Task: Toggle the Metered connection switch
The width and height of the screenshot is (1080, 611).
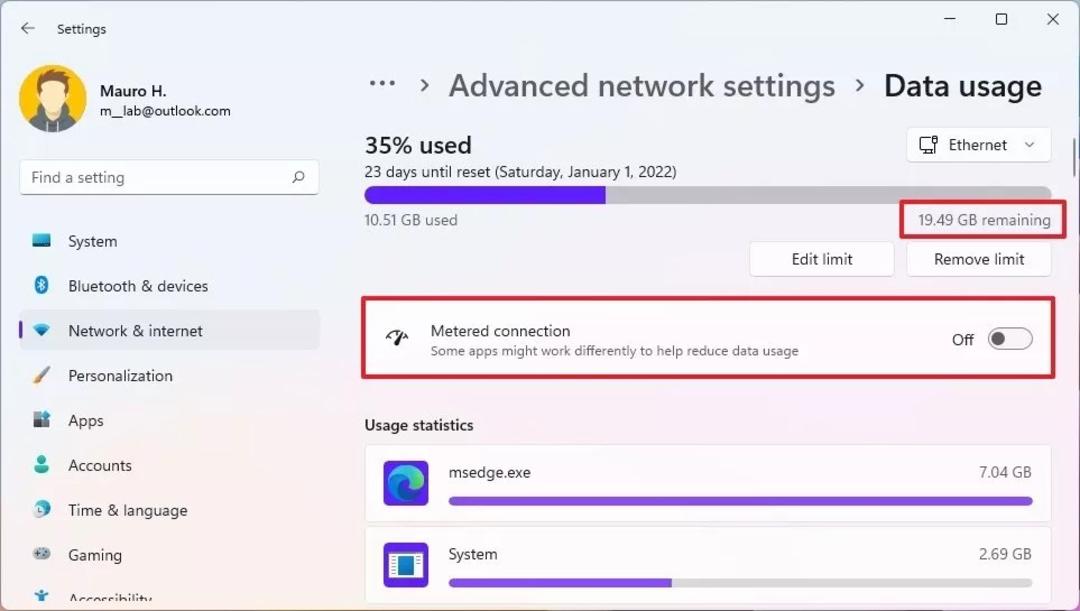Action: click(1010, 339)
